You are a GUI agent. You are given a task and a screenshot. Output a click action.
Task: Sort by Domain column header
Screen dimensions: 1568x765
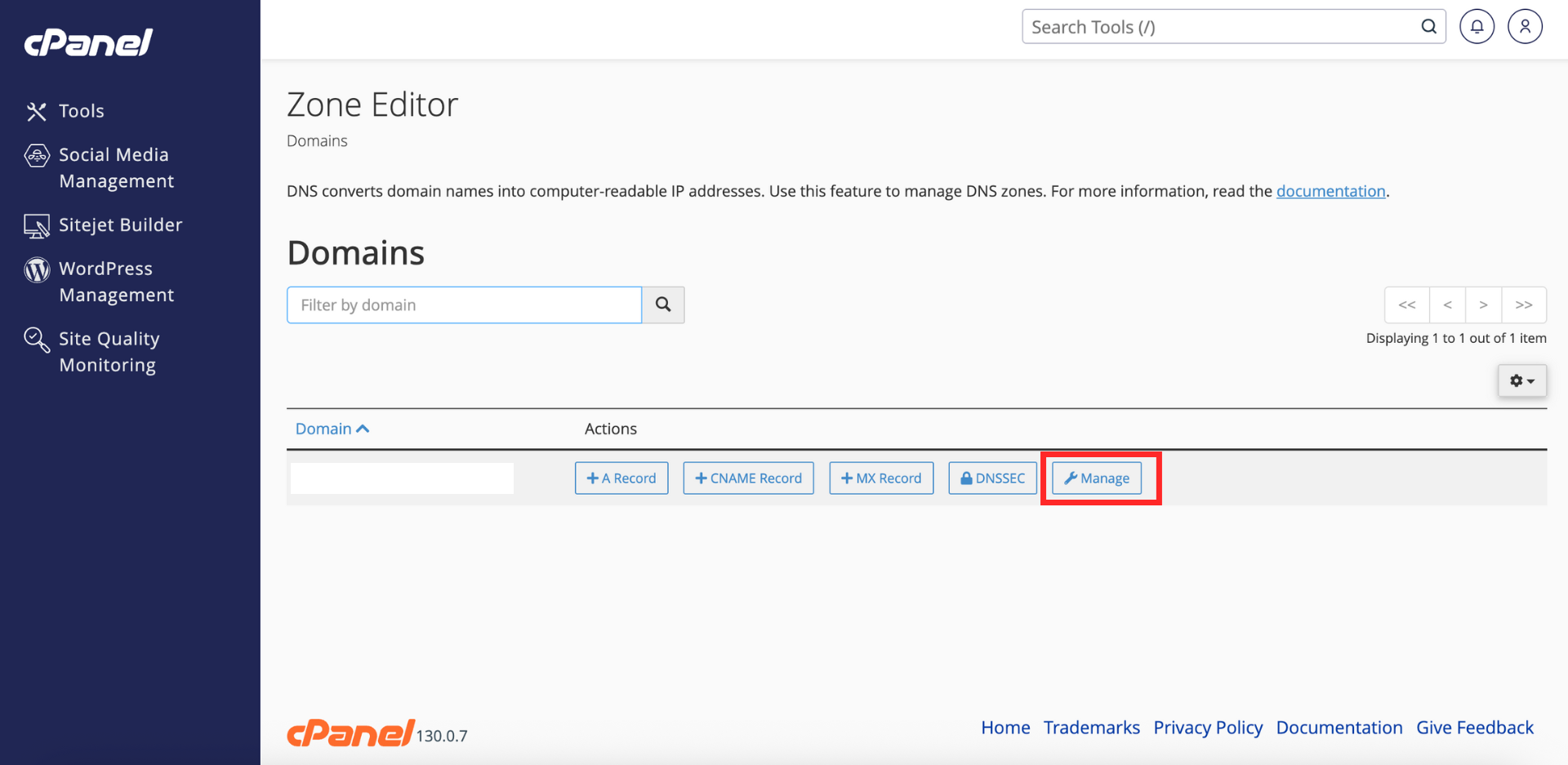click(332, 429)
